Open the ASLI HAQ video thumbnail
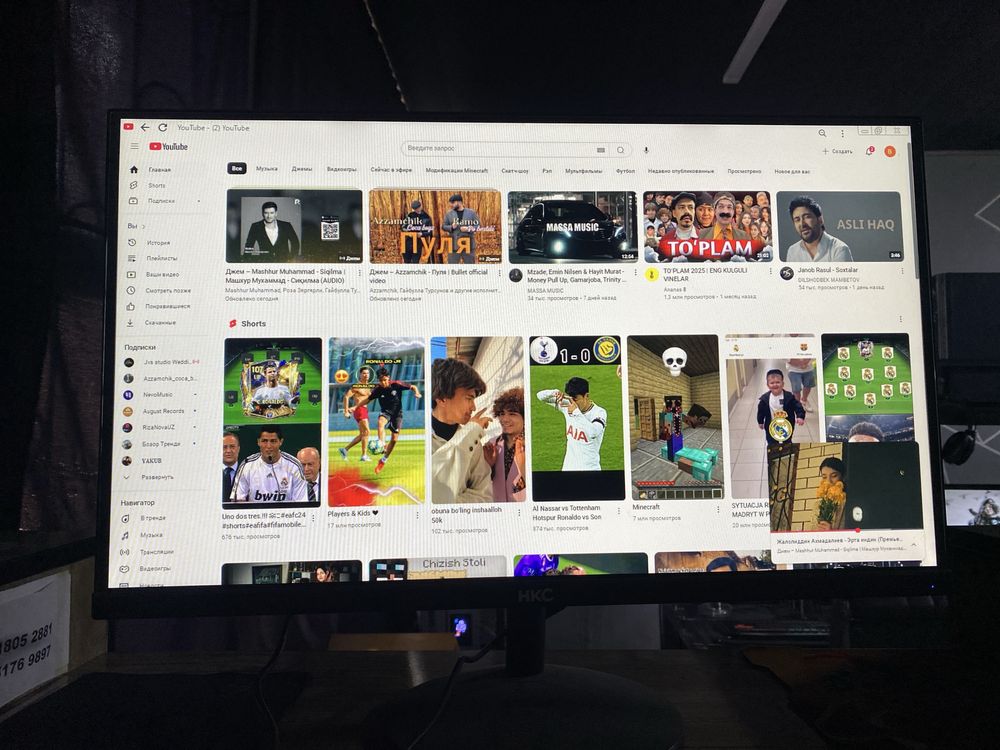 click(x=839, y=226)
